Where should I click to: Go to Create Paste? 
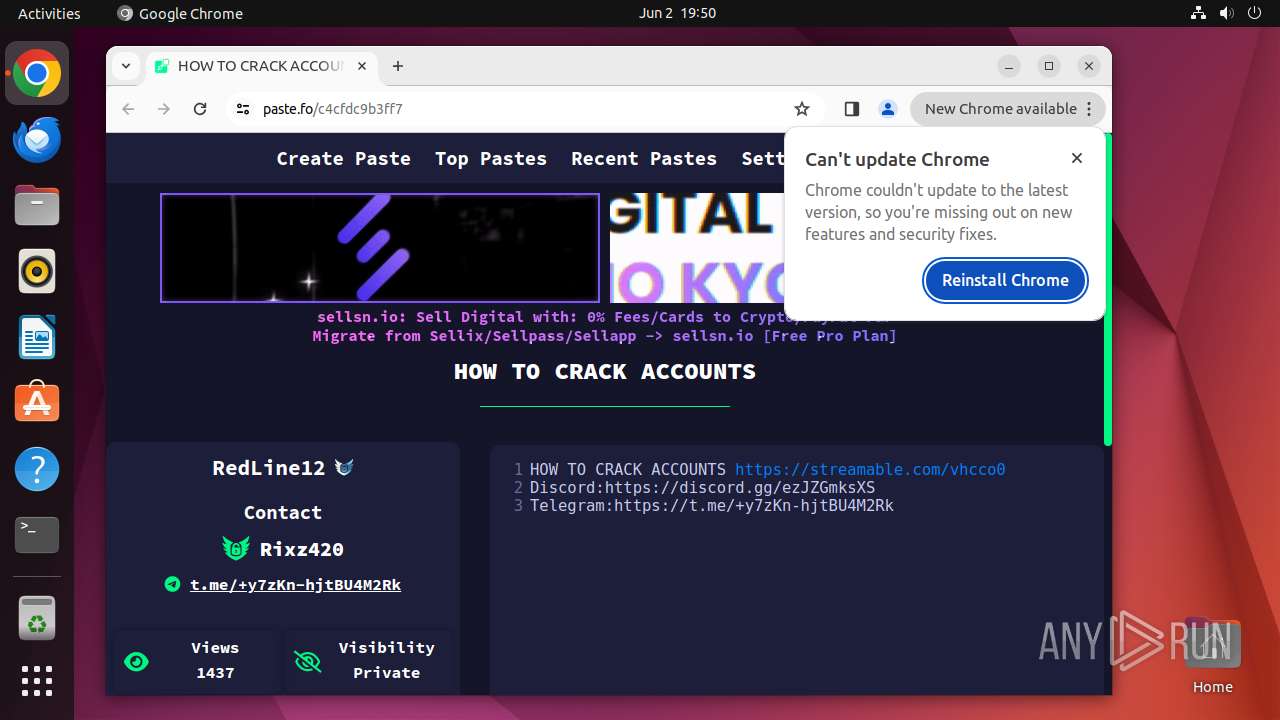(344, 158)
